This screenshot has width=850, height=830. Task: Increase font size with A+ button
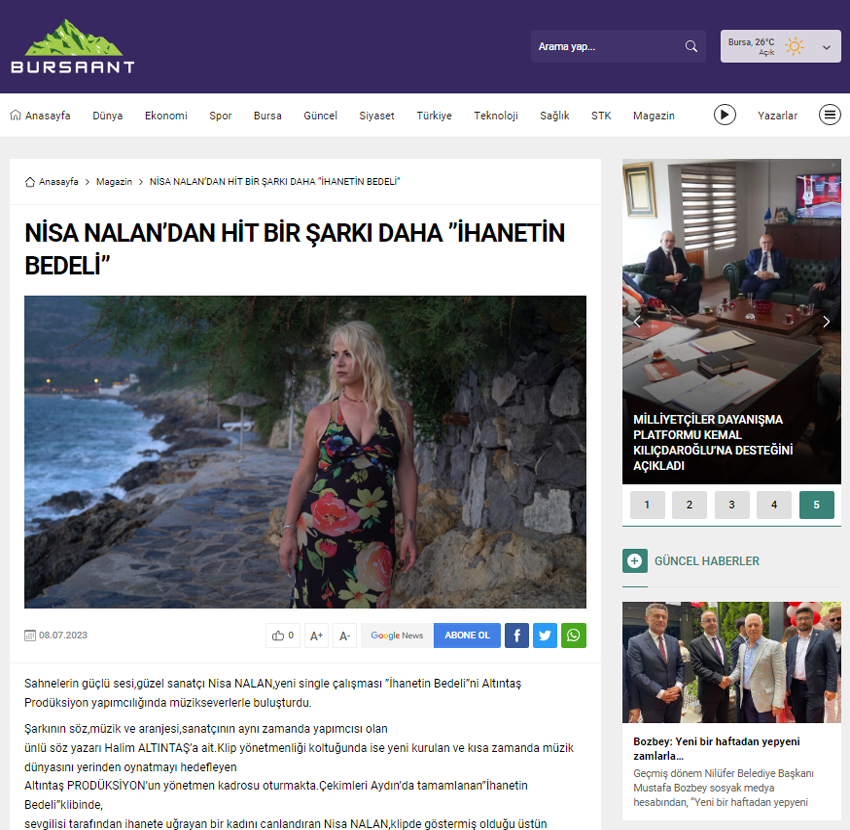pyautogui.click(x=316, y=635)
